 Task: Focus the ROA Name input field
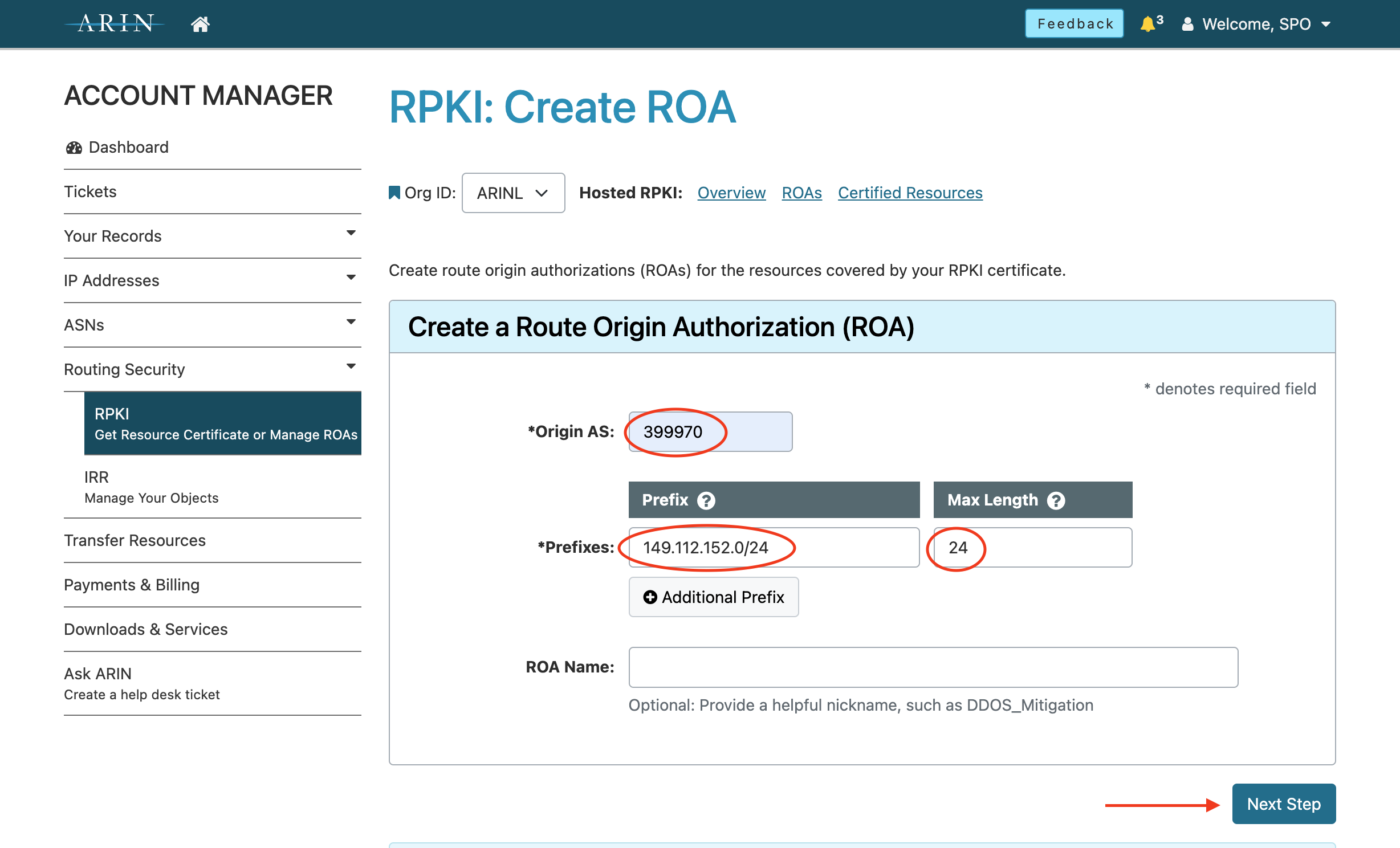(933, 667)
